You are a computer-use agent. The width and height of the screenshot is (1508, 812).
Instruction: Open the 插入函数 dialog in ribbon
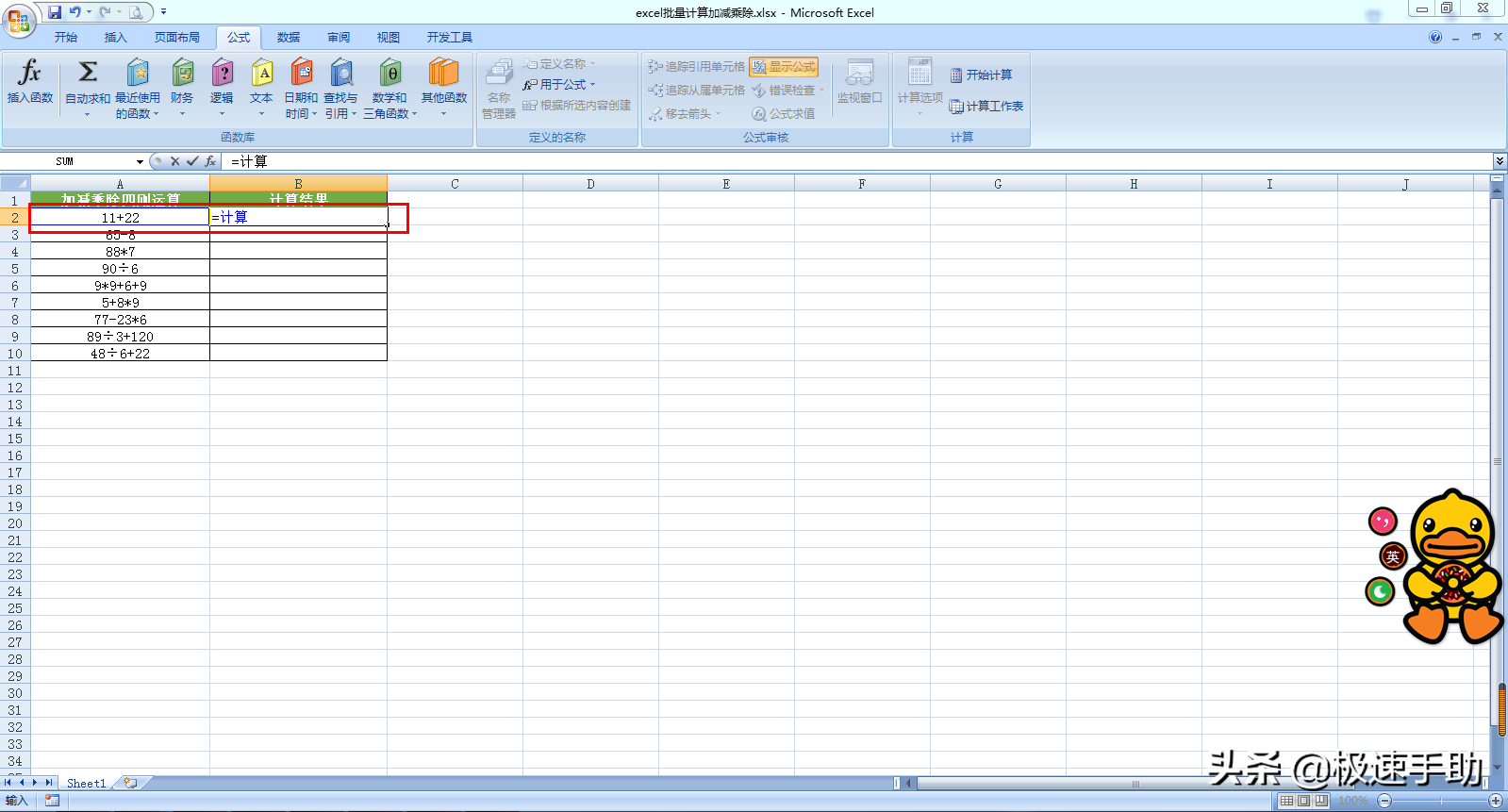tap(30, 83)
